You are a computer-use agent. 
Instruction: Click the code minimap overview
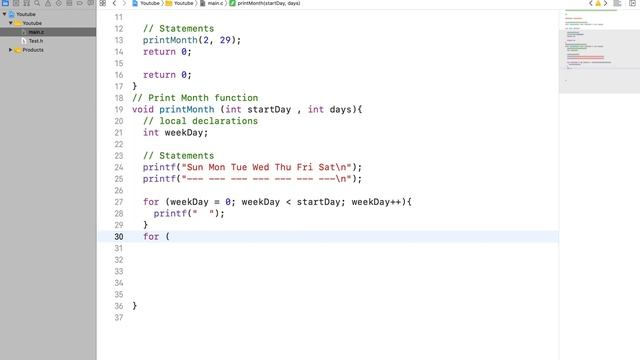click(x=599, y=51)
